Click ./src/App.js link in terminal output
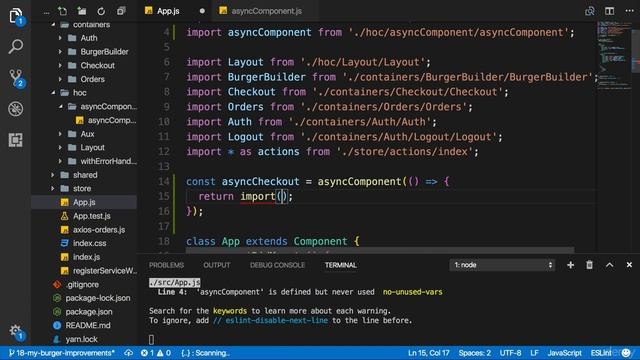The image size is (640, 360). pos(175,282)
